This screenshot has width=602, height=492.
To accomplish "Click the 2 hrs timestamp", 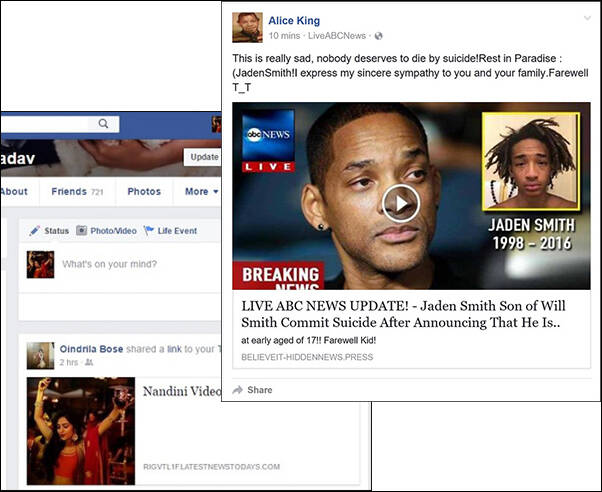I will coord(68,363).
